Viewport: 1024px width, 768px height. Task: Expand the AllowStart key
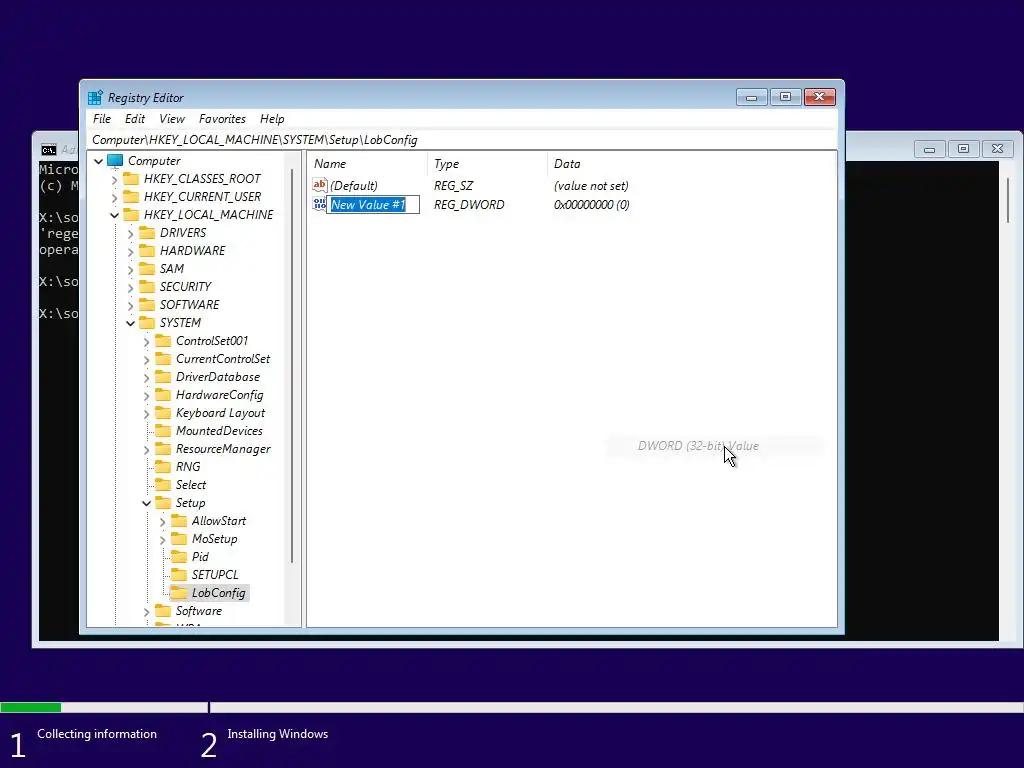pos(163,521)
